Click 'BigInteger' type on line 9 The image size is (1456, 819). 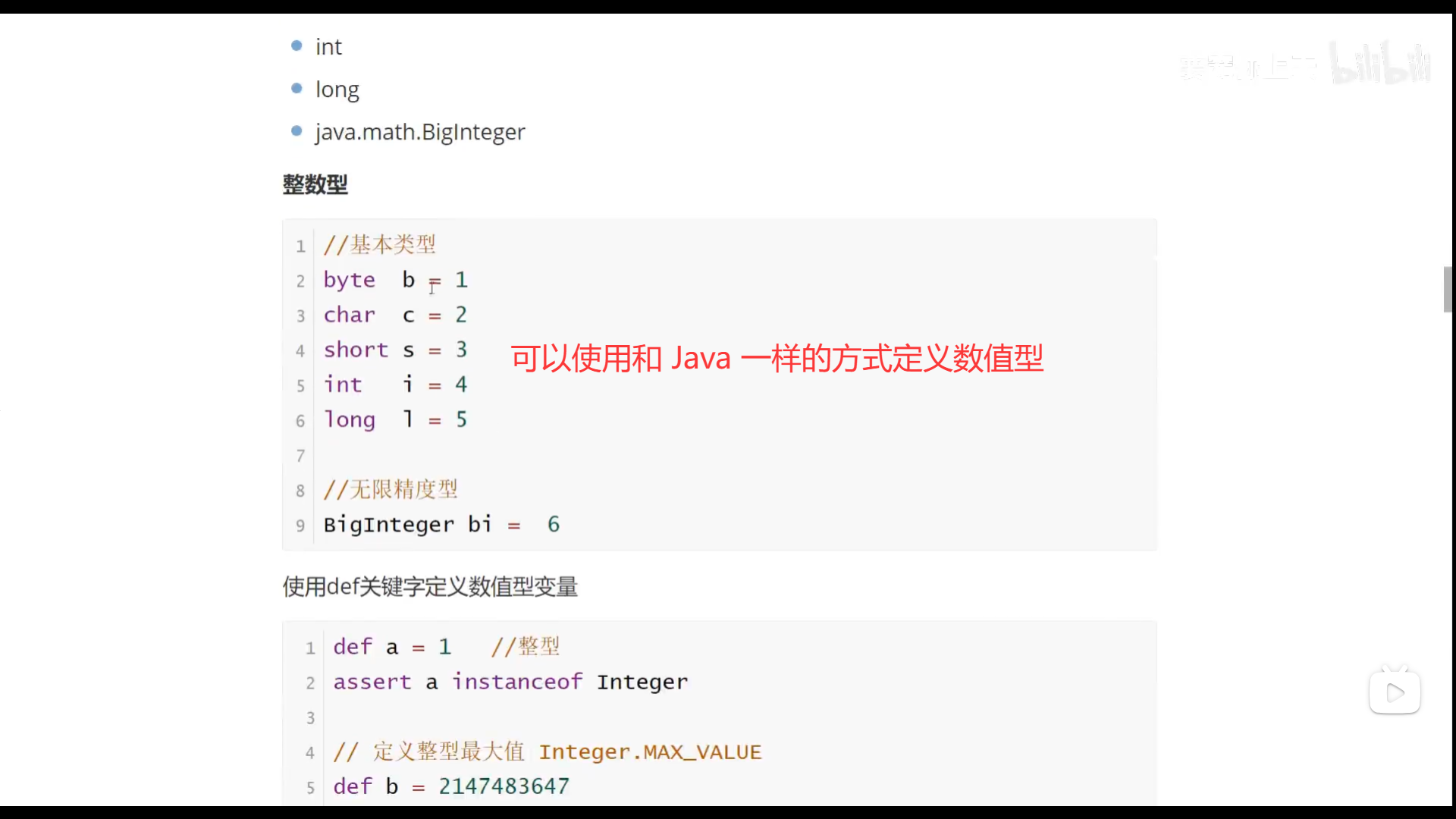[x=388, y=525]
